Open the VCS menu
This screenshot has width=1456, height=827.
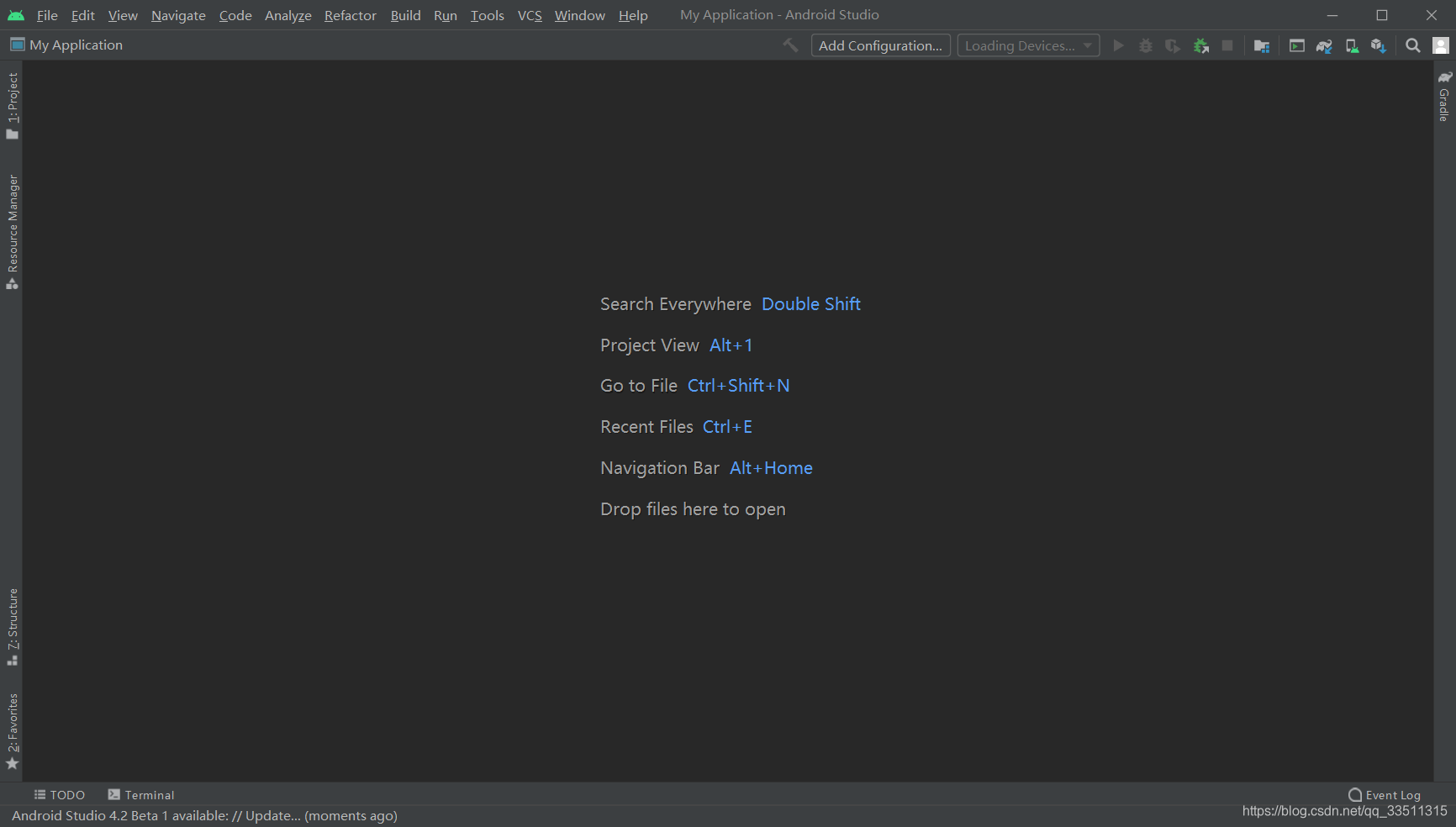[530, 15]
